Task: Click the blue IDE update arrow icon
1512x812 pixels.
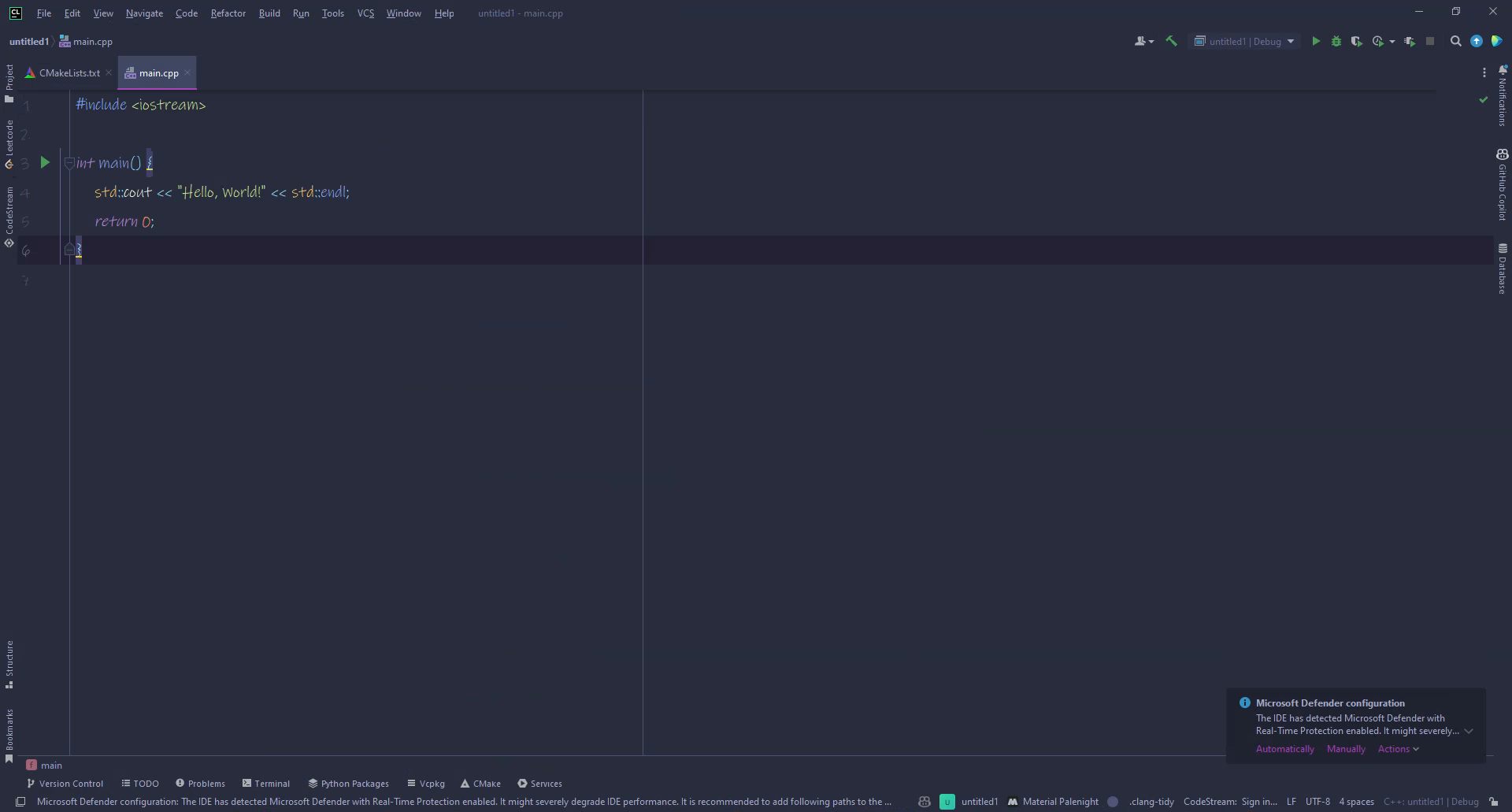Action: pos(1477,42)
